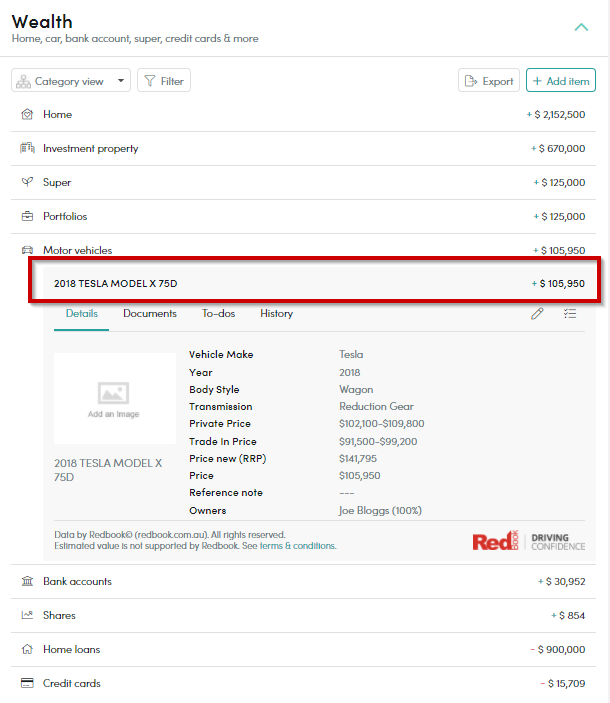The width and height of the screenshot is (610, 703).
Task: Click the Credit cards card icon
Action: [x=27, y=683]
